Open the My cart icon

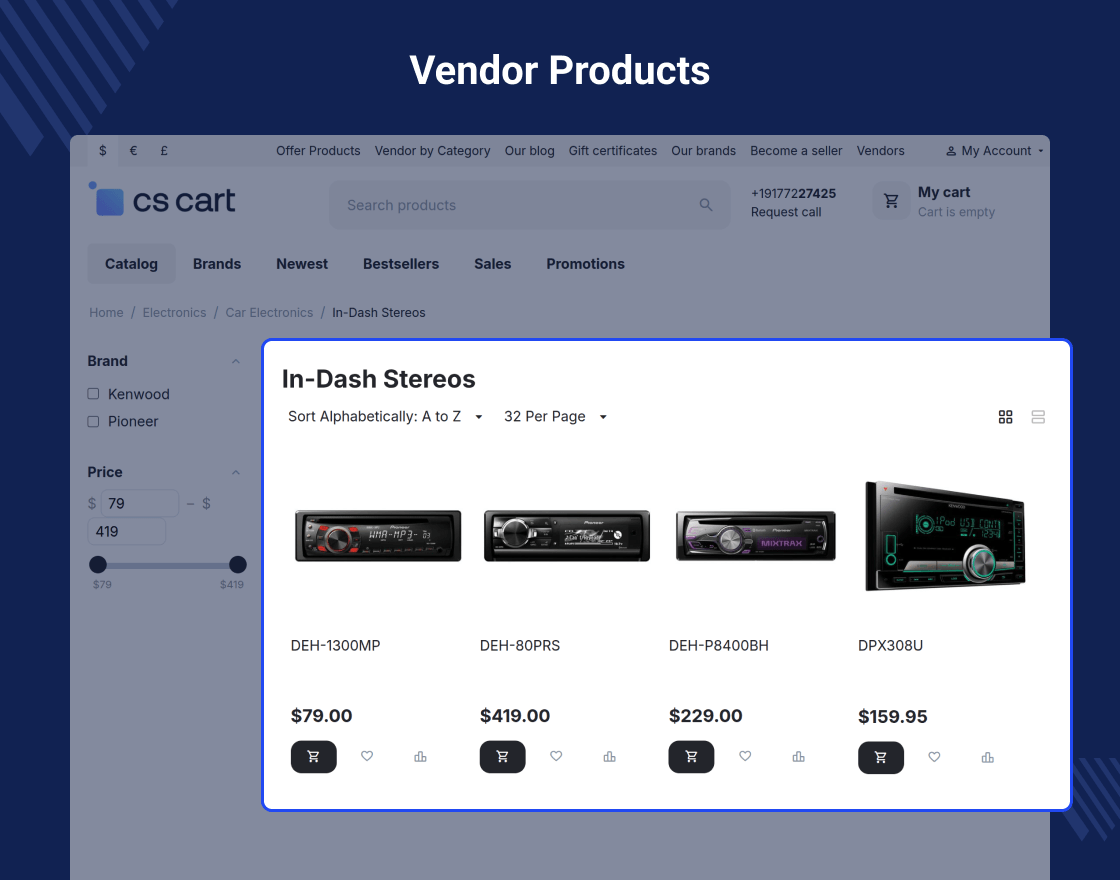click(891, 201)
